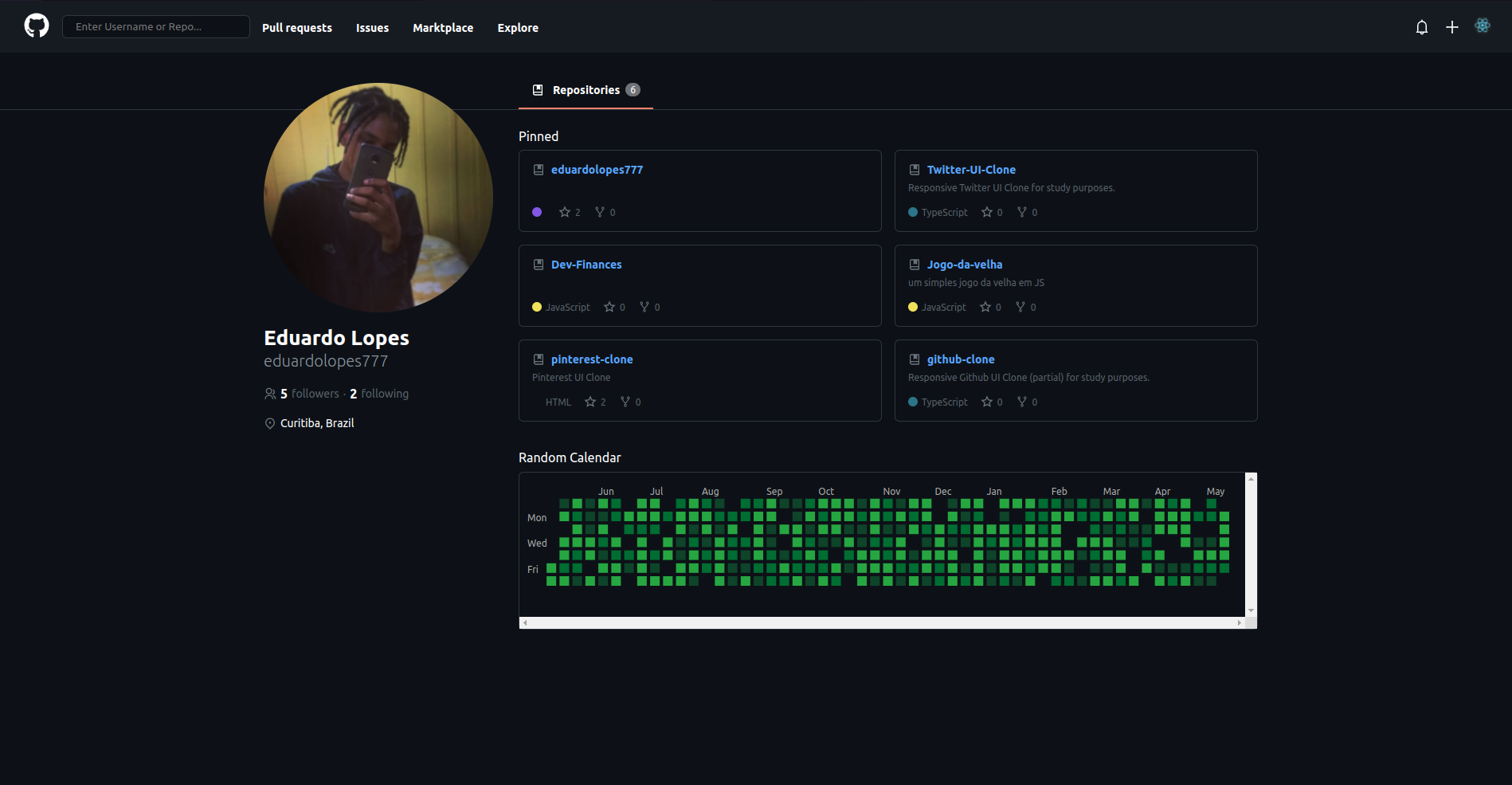Click fork icon on Twitter-UI-Clone card

[x=1022, y=212]
